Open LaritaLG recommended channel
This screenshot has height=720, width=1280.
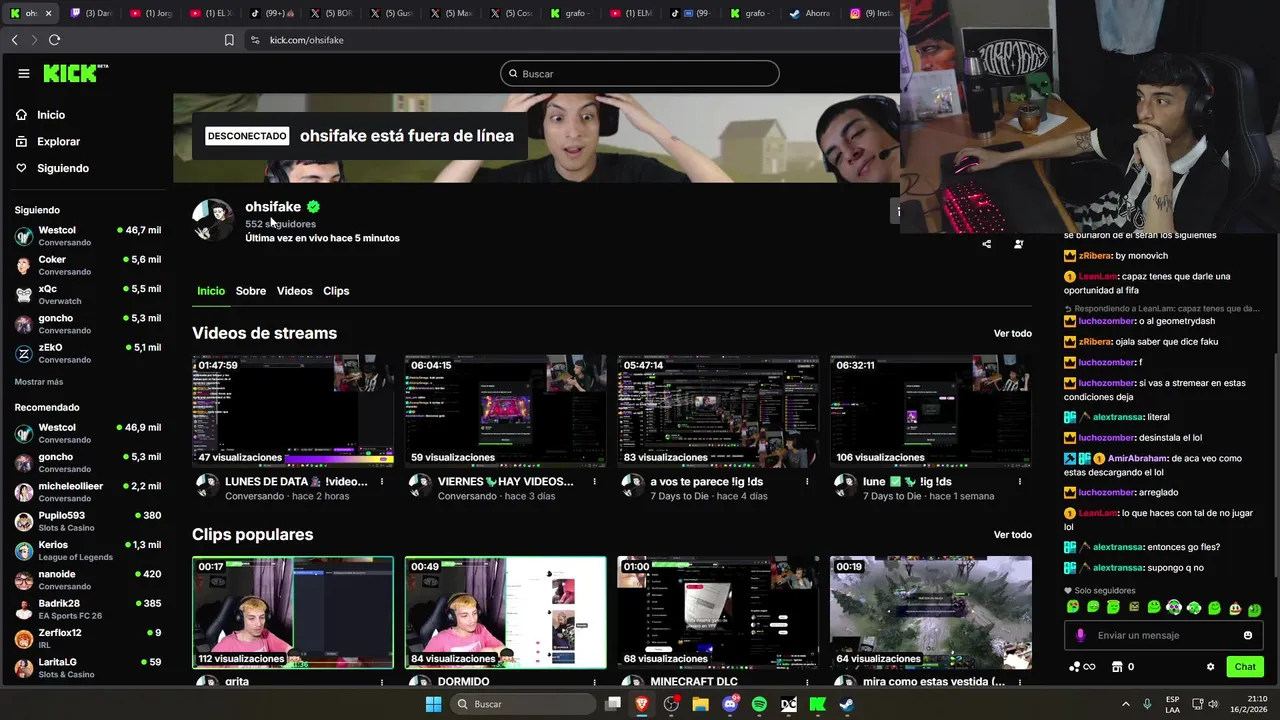tap(87, 667)
